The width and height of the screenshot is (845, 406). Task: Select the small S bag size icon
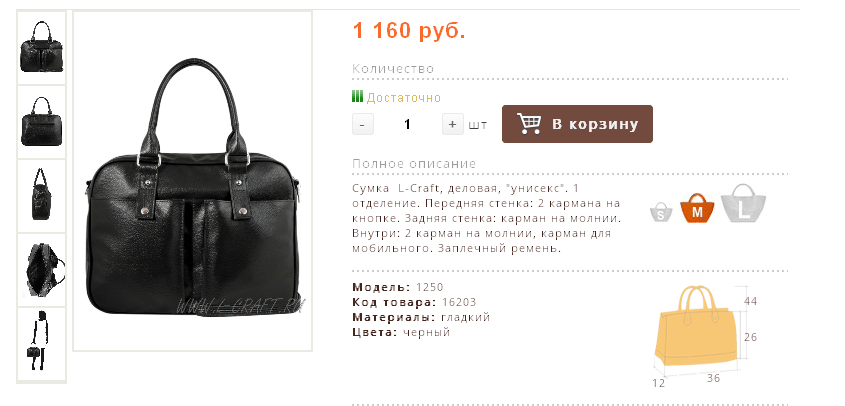661,212
